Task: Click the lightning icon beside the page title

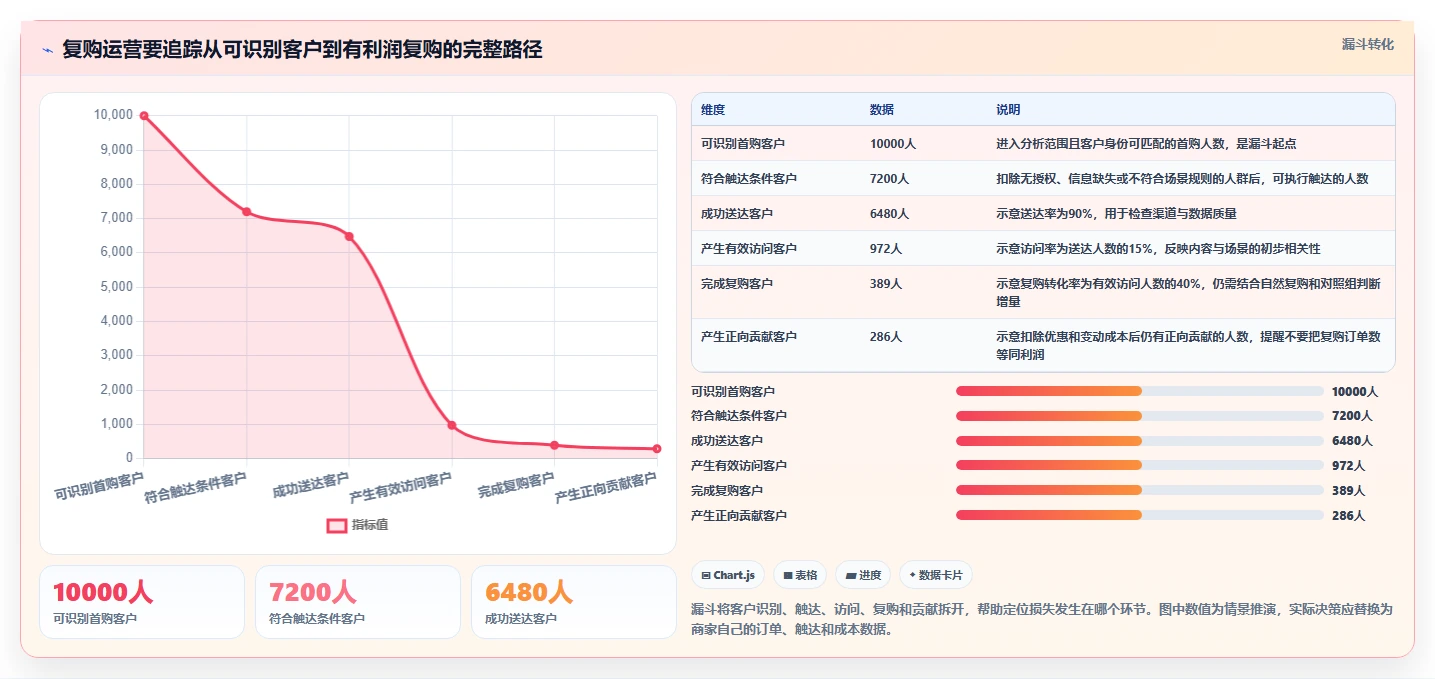Action: click(47, 51)
